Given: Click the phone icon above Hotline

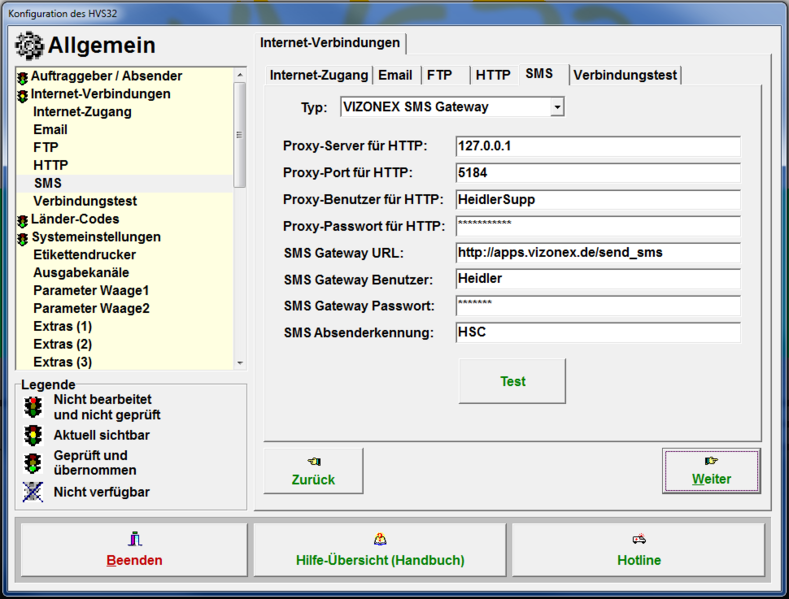Looking at the screenshot, I should point(638,539).
